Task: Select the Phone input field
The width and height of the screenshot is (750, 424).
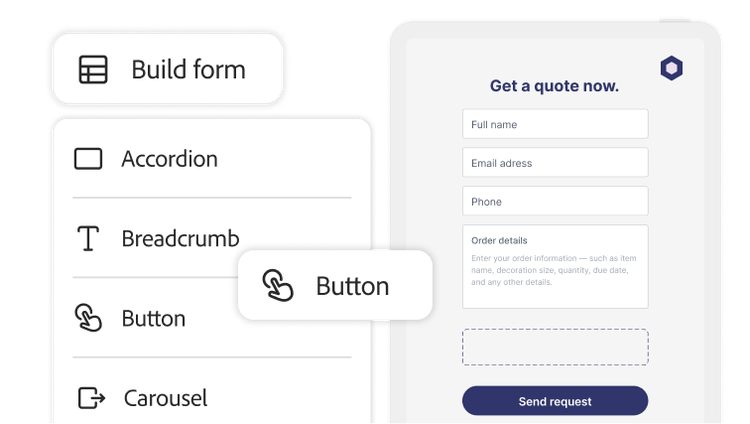Action: coord(555,201)
